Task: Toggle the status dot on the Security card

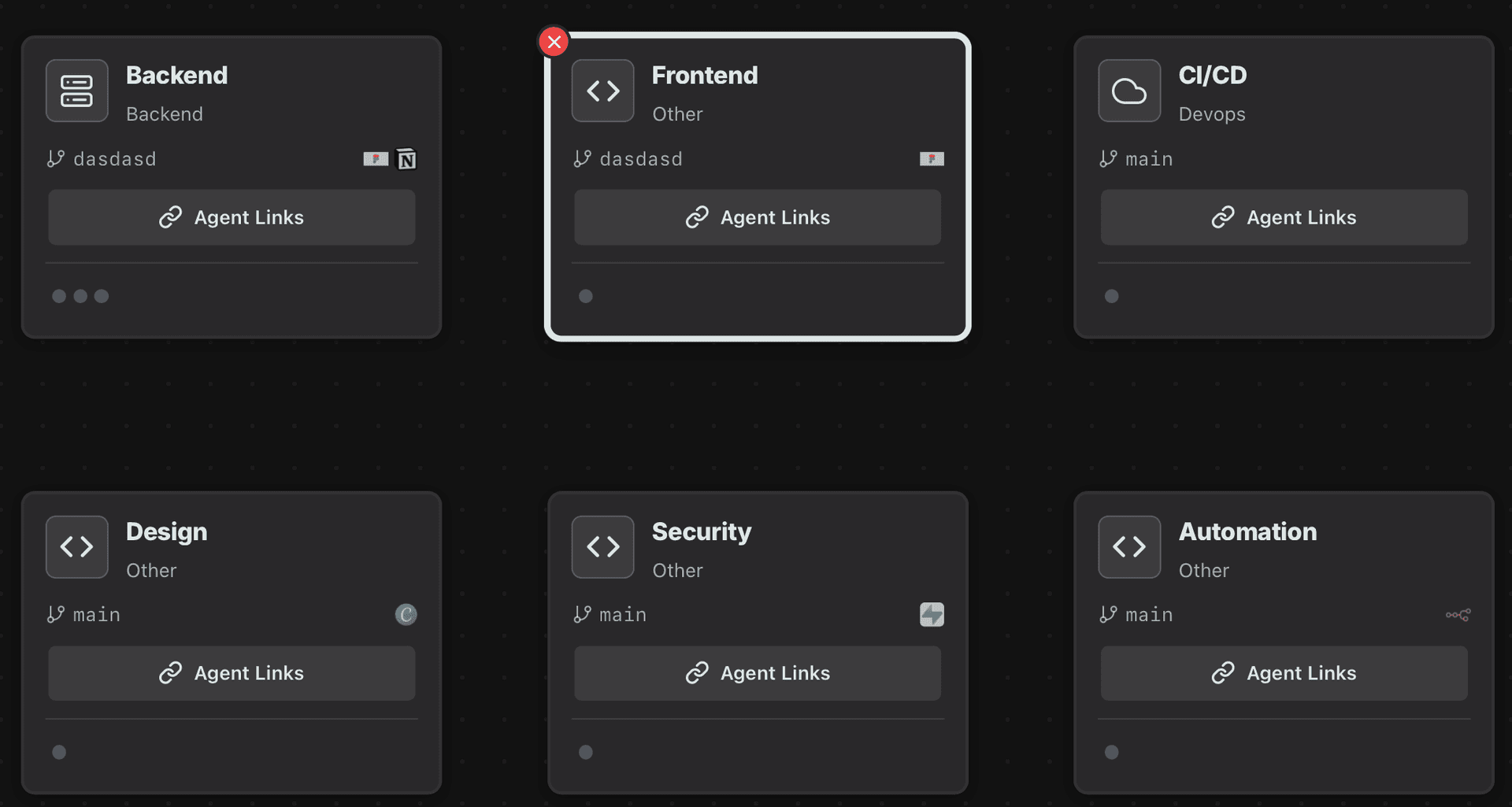Action: click(x=585, y=752)
